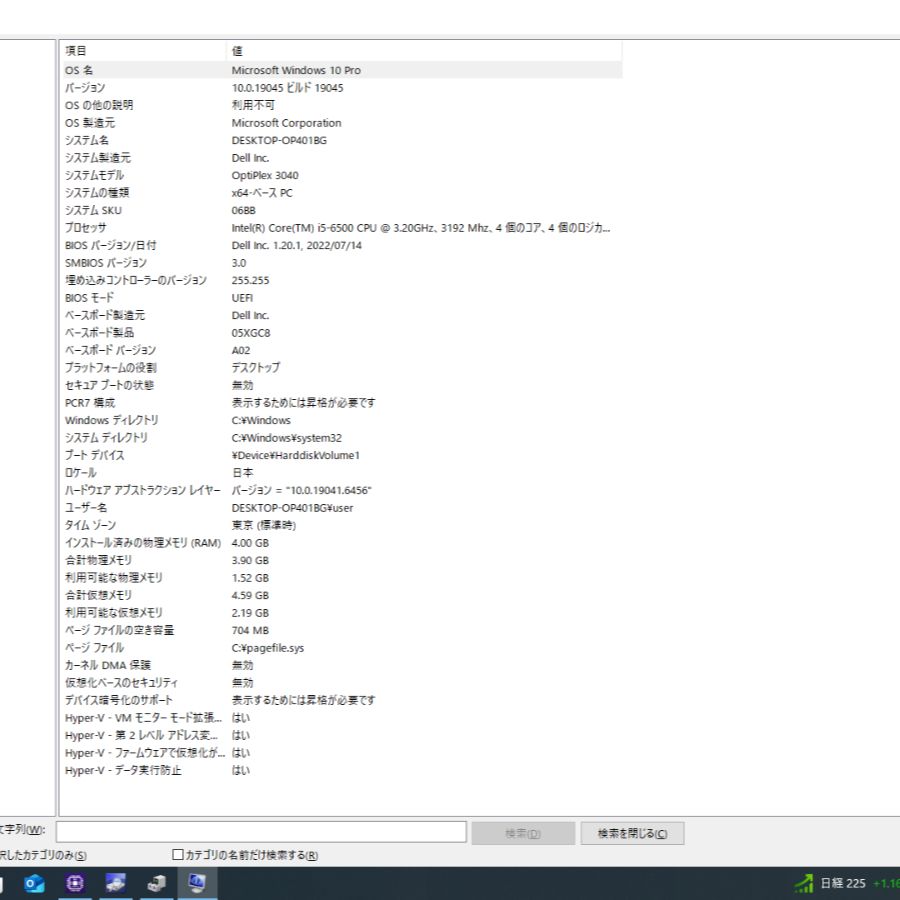900x900 pixels.
Task: Open the blue printer-like taskbar app
Action: [x=116, y=883]
